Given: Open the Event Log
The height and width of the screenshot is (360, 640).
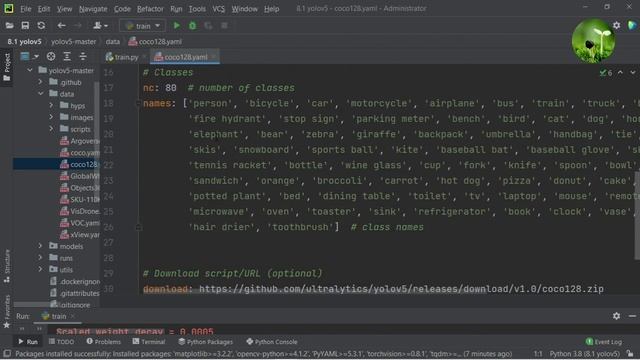Looking at the screenshot, I should (x=604, y=342).
